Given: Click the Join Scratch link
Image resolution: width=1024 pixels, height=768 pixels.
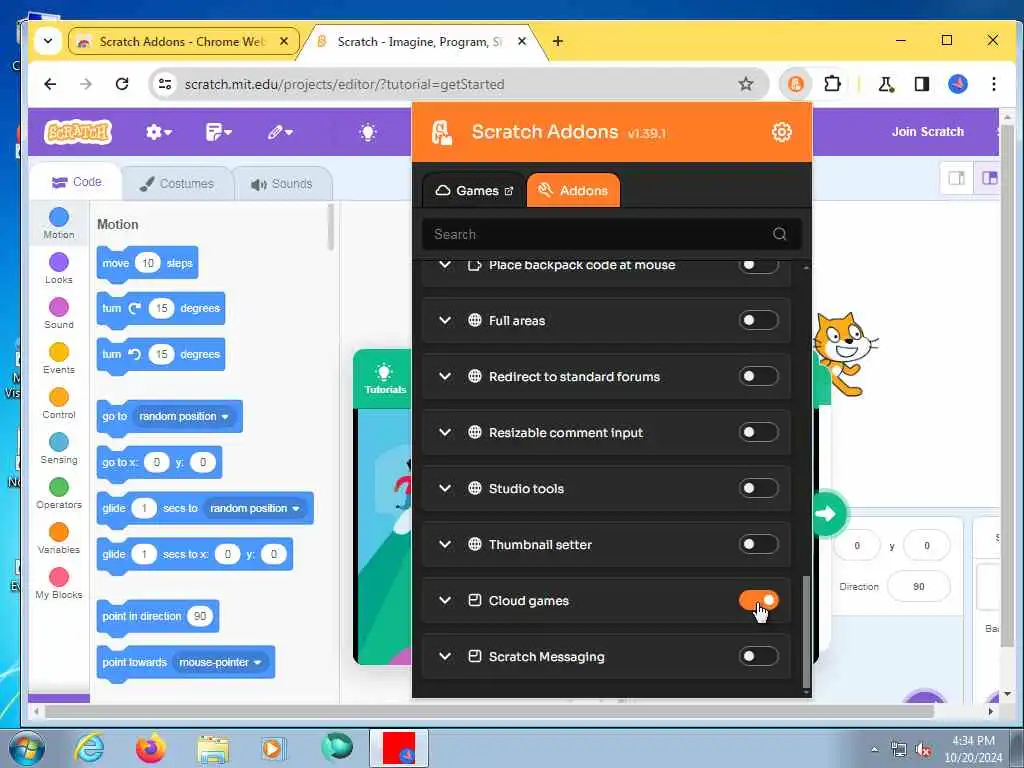Looking at the screenshot, I should pos(927,132).
